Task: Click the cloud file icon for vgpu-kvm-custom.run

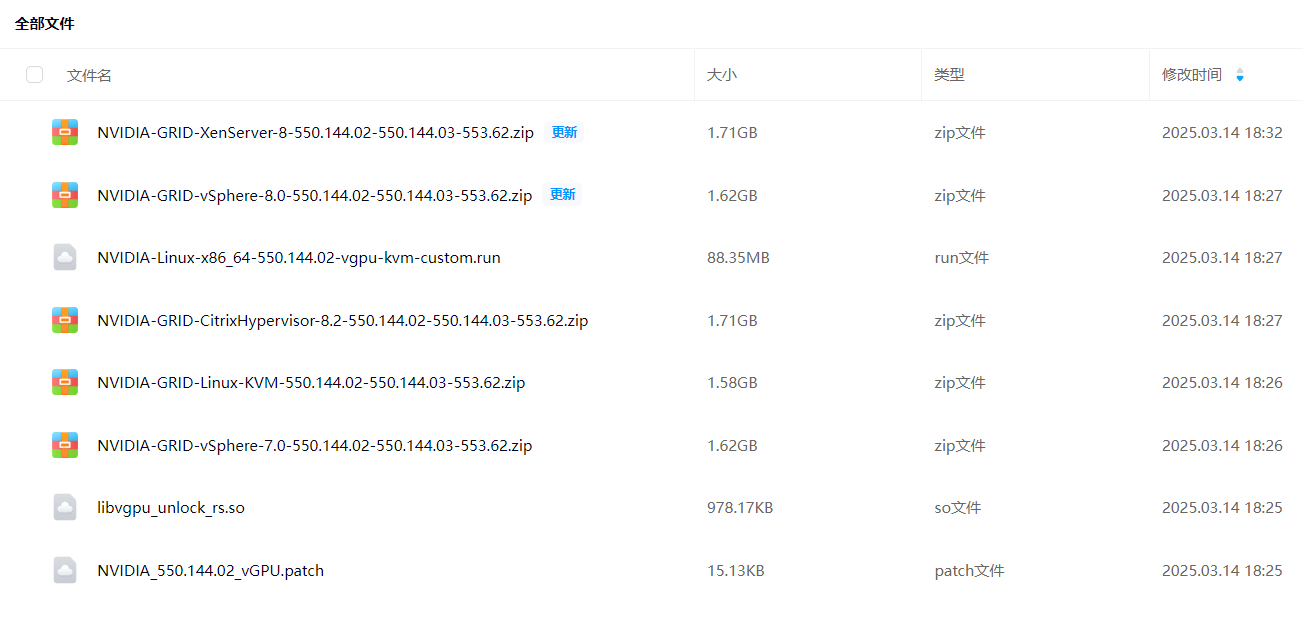Action: tap(65, 257)
